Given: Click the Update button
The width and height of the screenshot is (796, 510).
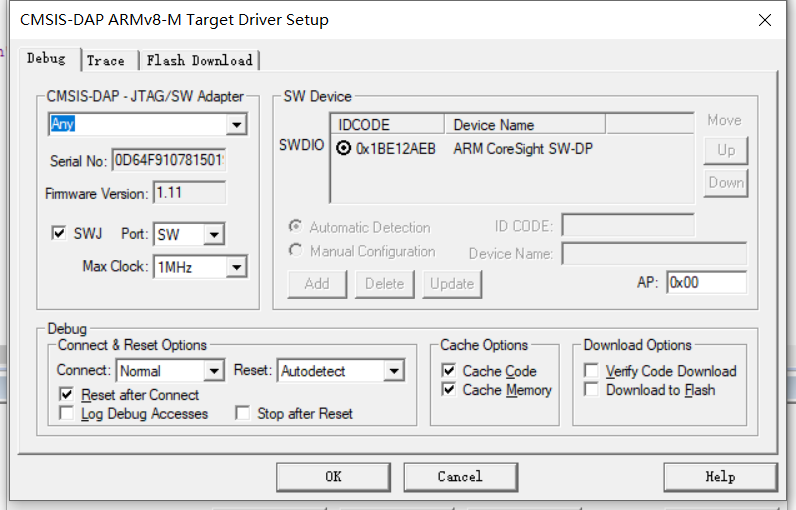Looking at the screenshot, I should tap(452, 284).
